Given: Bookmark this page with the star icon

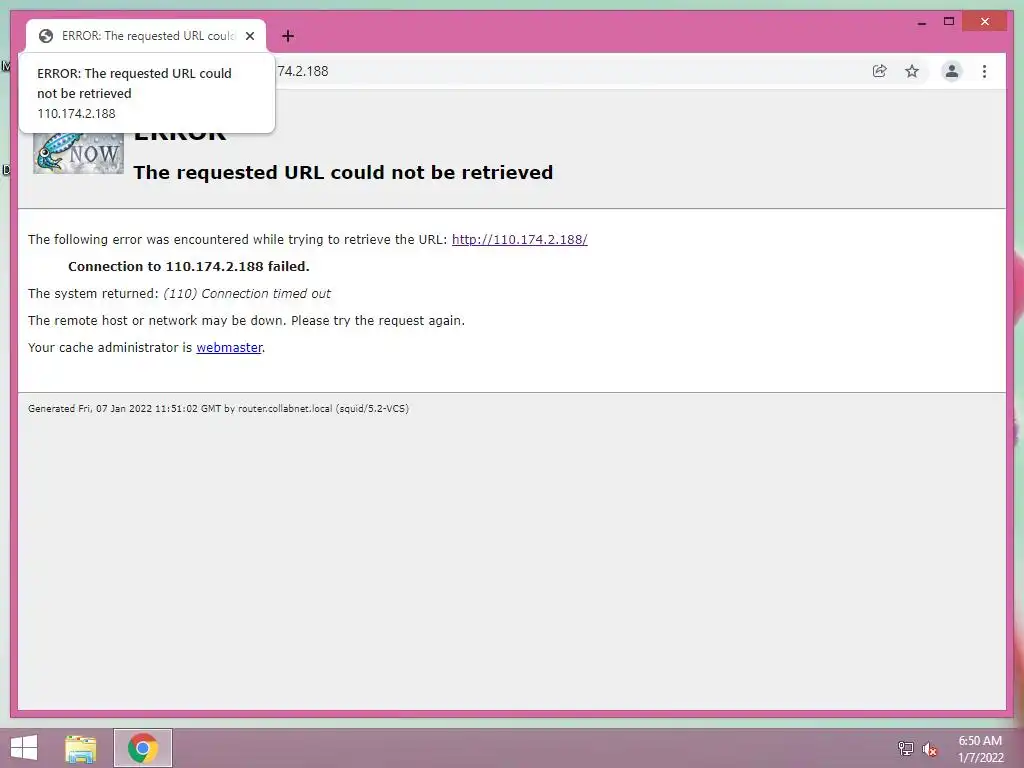Looking at the screenshot, I should tap(912, 71).
